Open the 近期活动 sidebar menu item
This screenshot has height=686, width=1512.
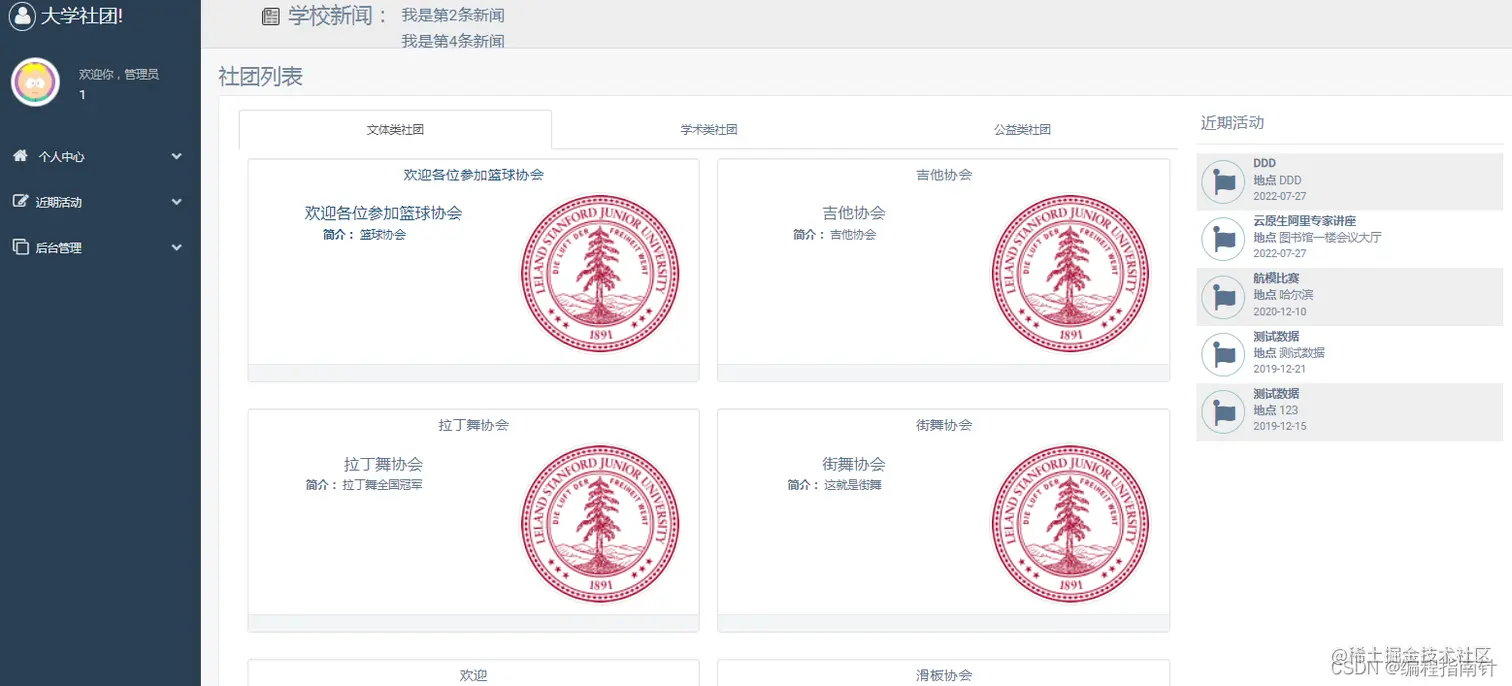(x=100, y=202)
